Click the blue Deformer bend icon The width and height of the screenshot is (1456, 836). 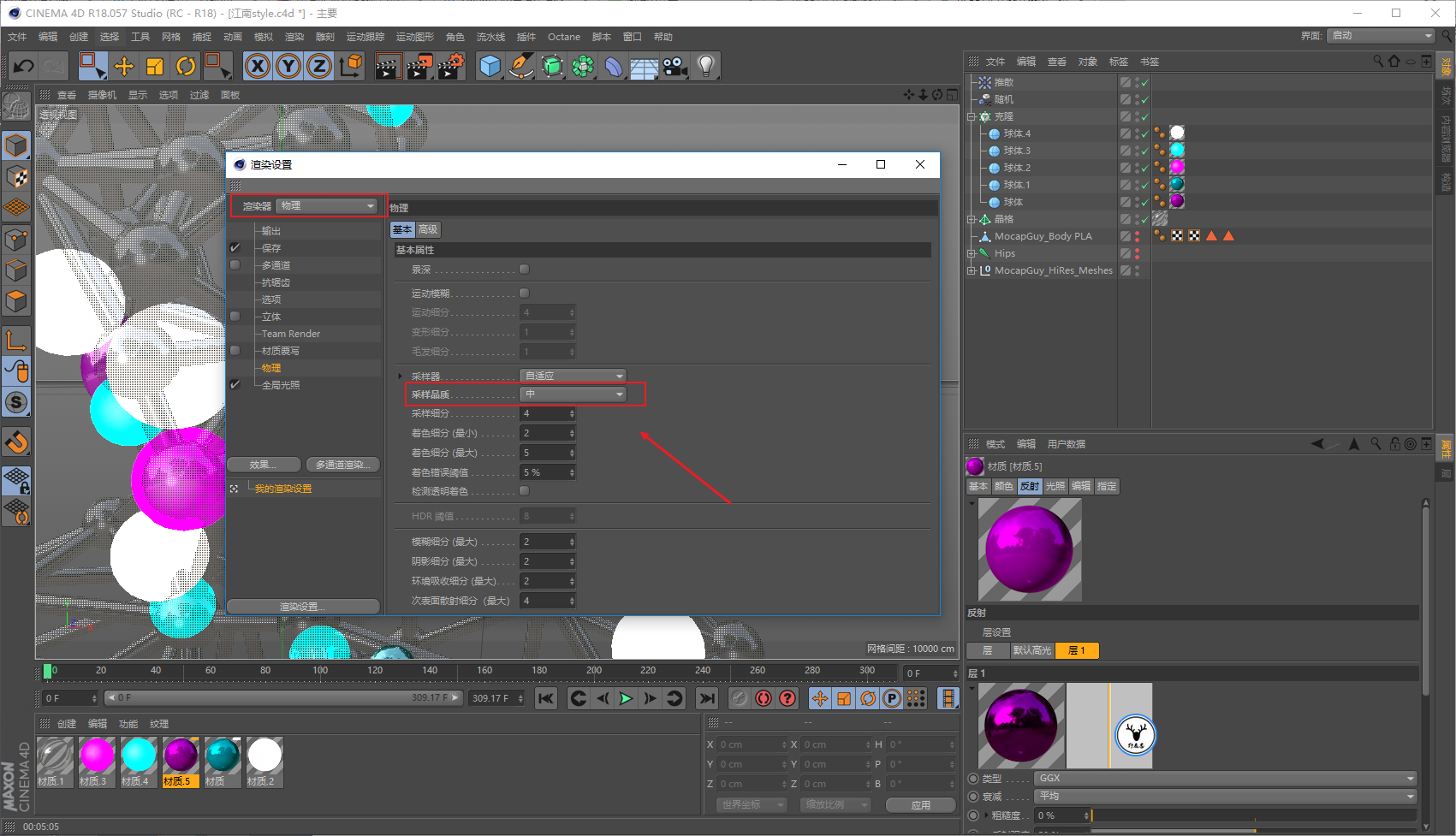(x=614, y=66)
